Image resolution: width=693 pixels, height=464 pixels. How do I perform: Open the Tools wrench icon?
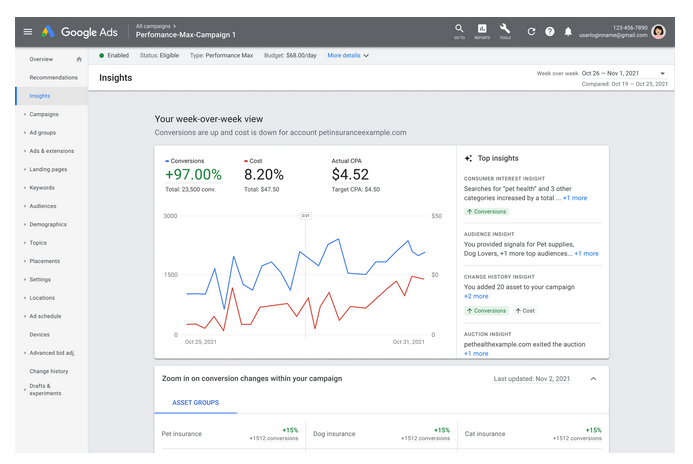[x=505, y=30]
